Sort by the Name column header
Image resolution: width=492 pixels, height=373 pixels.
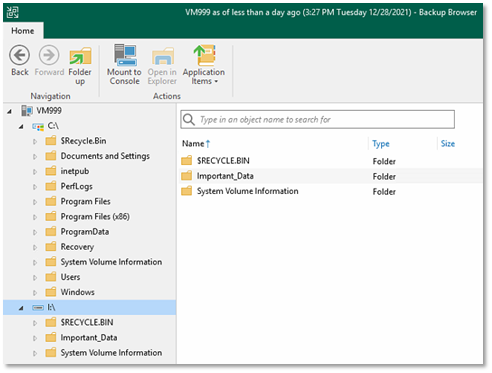(196, 144)
